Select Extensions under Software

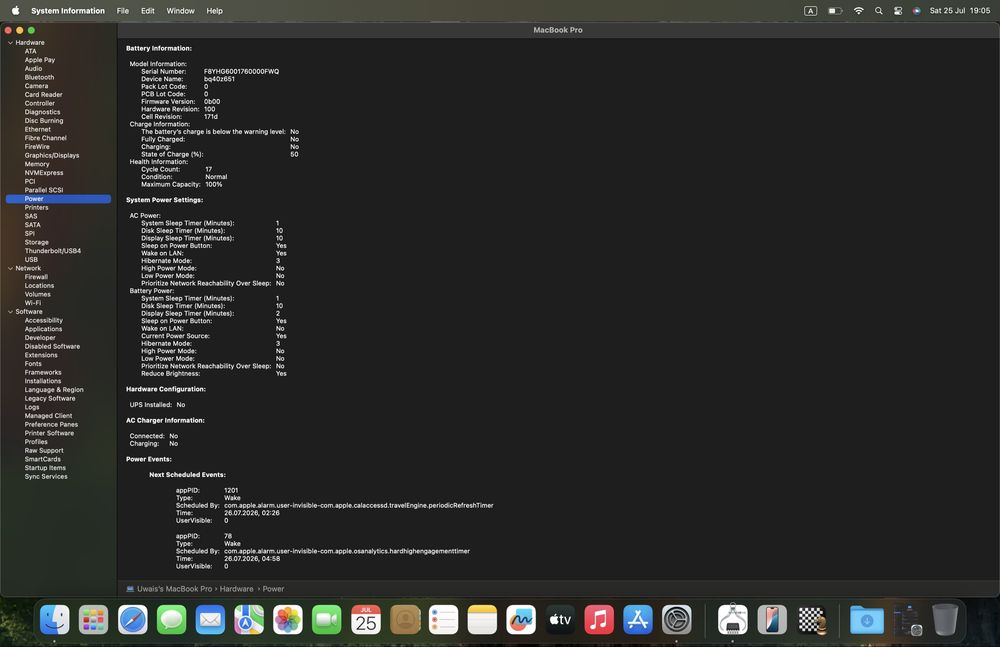pyautogui.click(x=41, y=355)
